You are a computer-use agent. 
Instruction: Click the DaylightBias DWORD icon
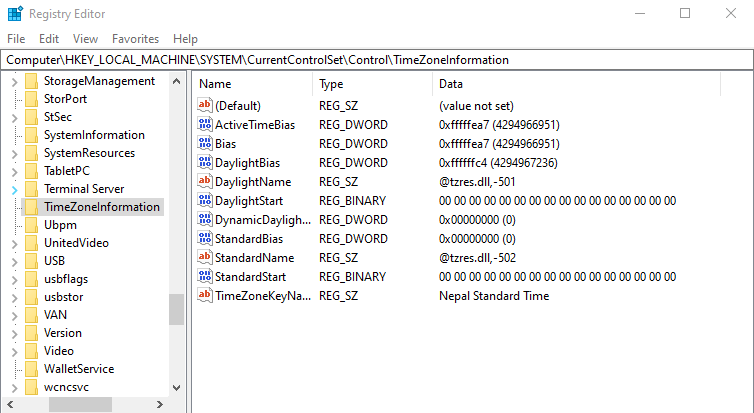click(x=204, y=163)
